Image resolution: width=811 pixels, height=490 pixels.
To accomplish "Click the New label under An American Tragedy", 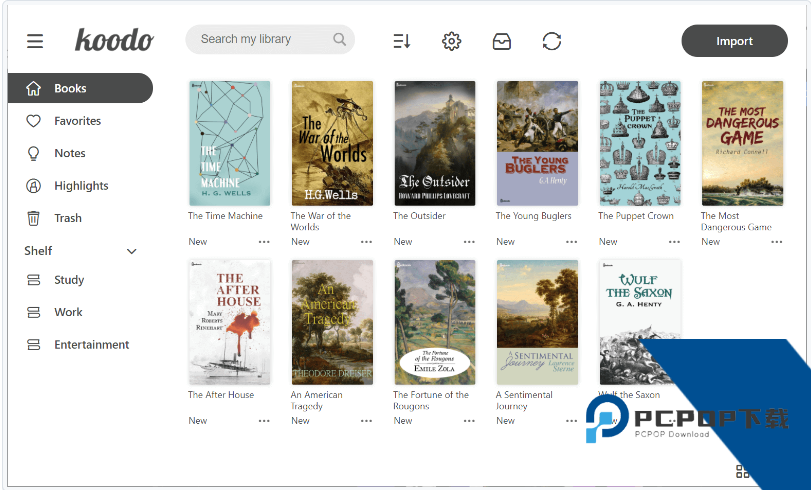I will (300, 421).
